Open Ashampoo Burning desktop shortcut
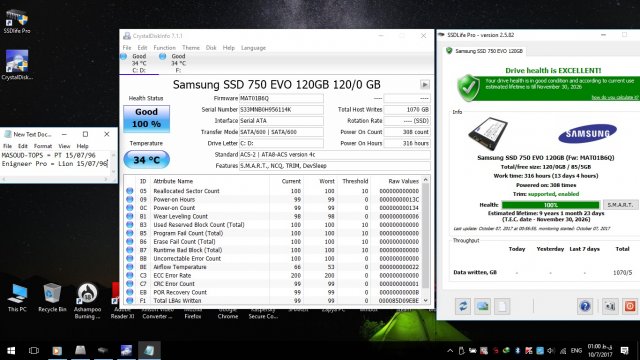Image resolution: width=640 pixels, height=360 pixels. (87, 301)
